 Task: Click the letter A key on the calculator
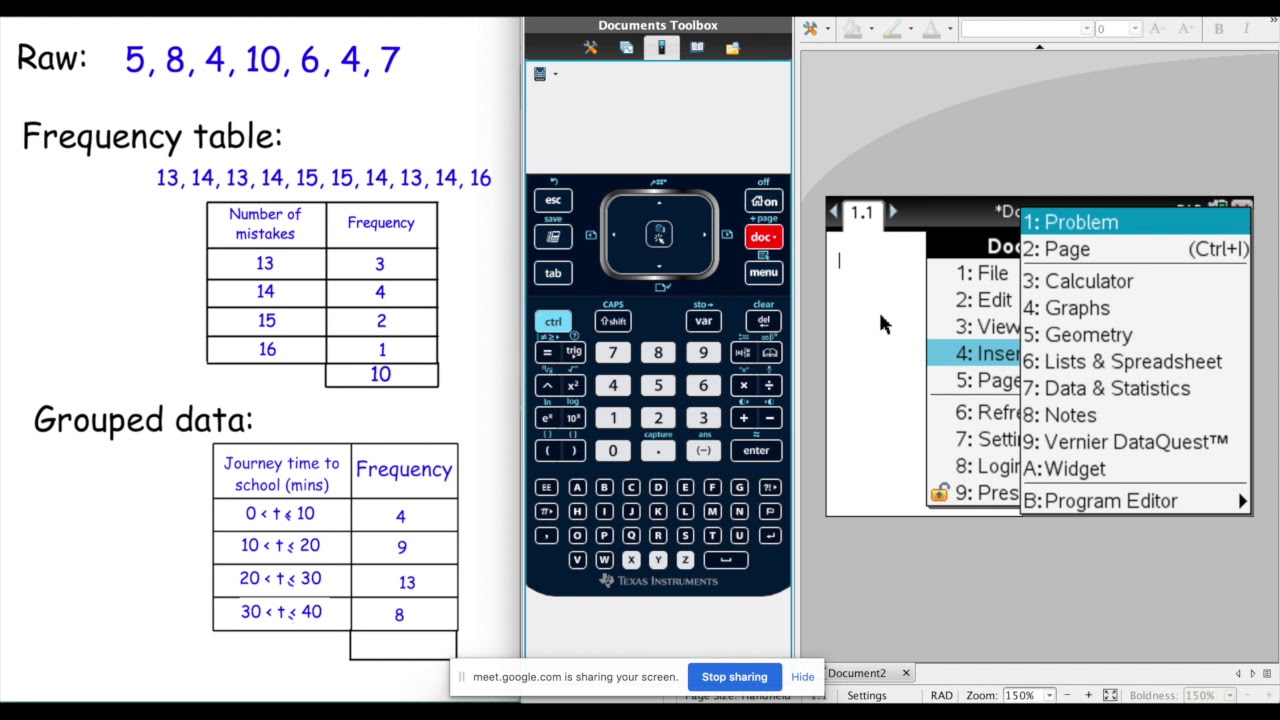point(577,487)
